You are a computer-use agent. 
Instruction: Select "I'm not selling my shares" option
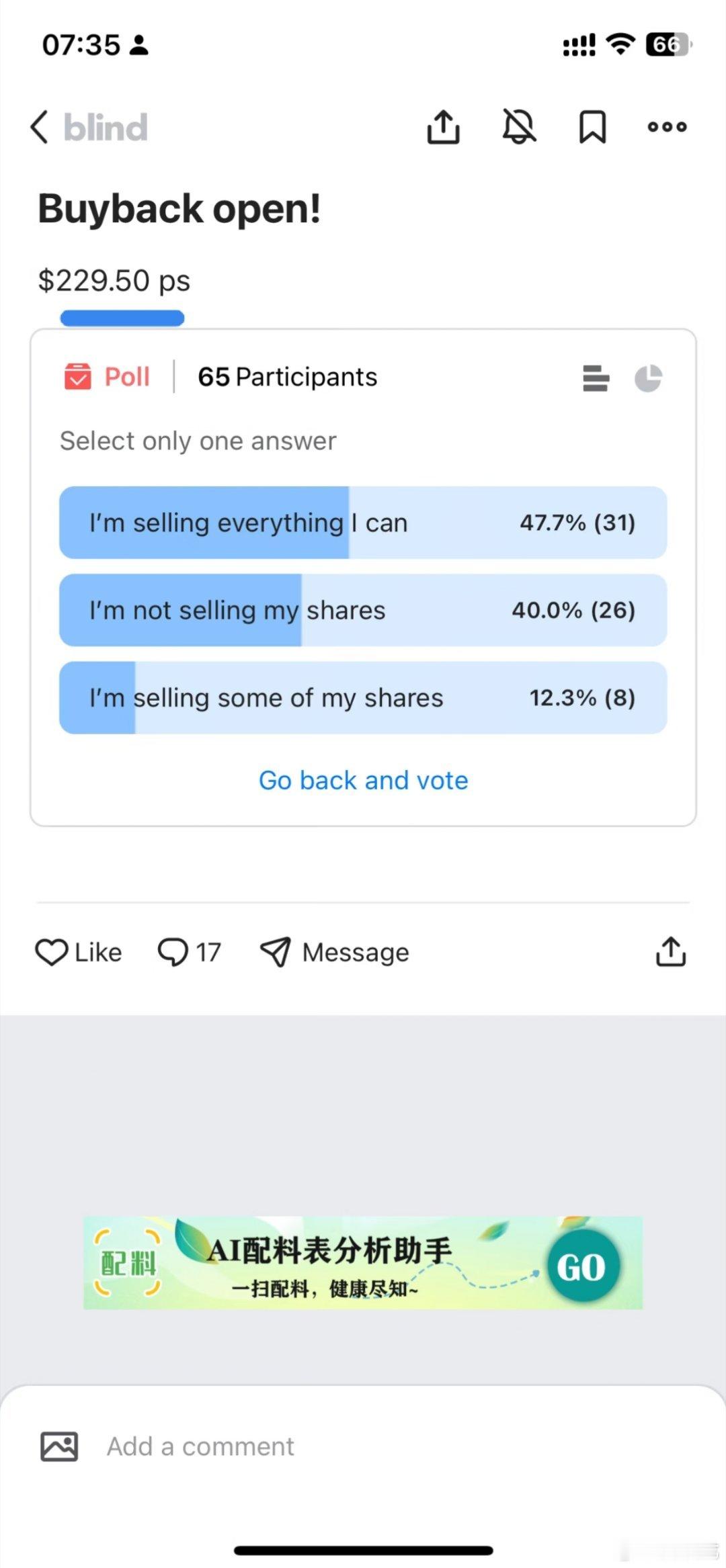point(363,610)
